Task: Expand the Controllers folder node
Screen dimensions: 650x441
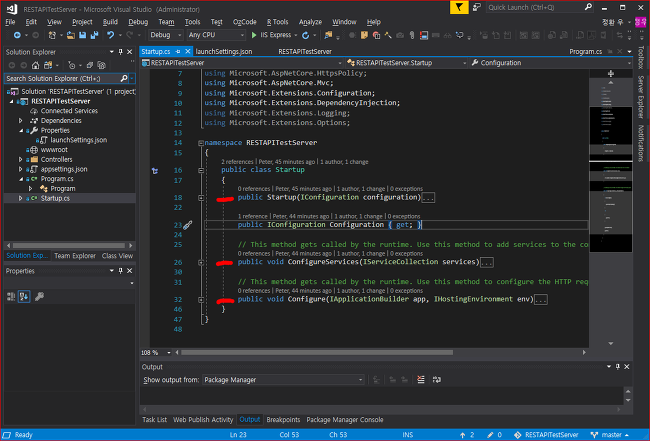Action: click(20, 160)
